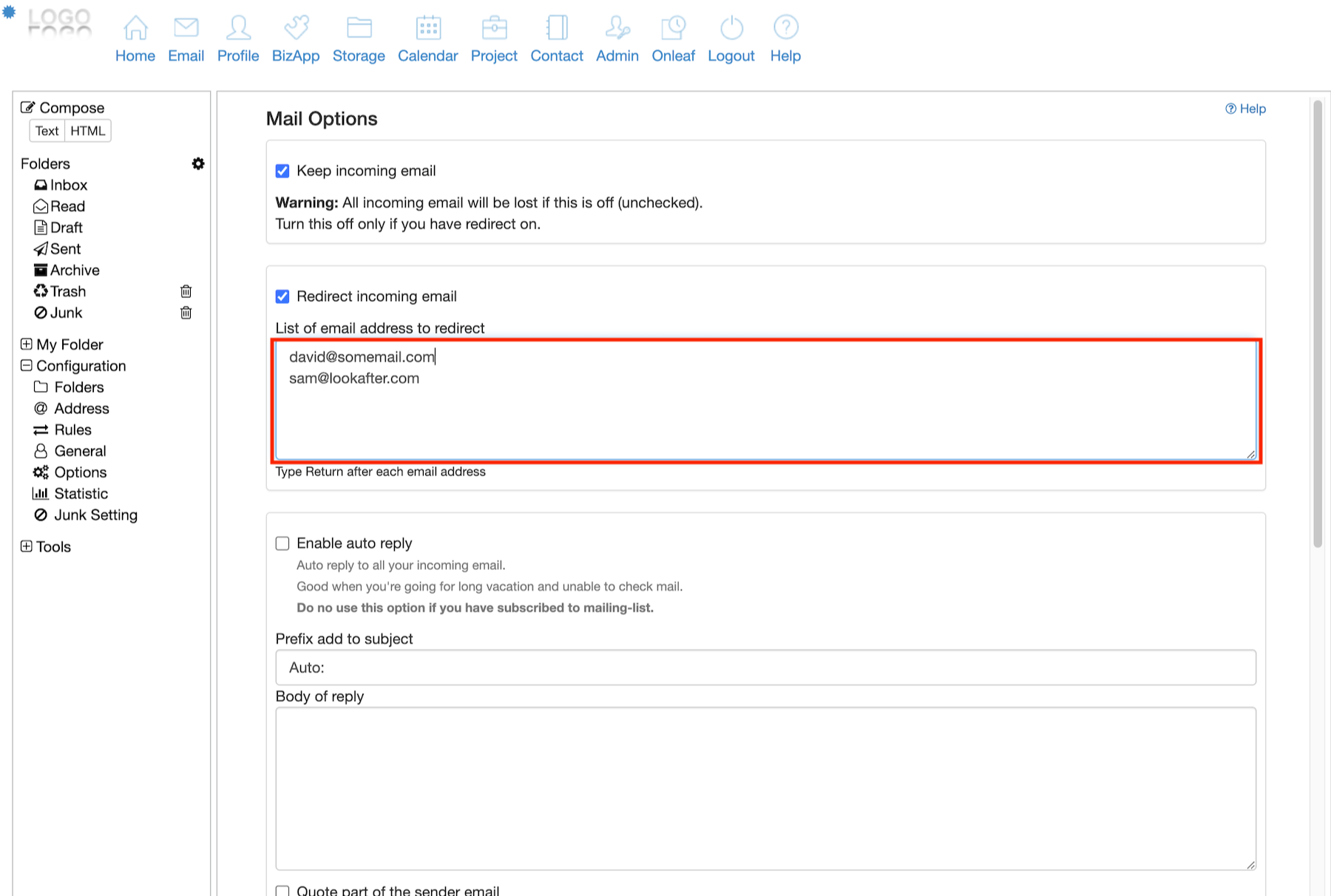Screen dimensions: 1331x896
Task: Click the Prefix add to subject field
Action: point(765,668)
